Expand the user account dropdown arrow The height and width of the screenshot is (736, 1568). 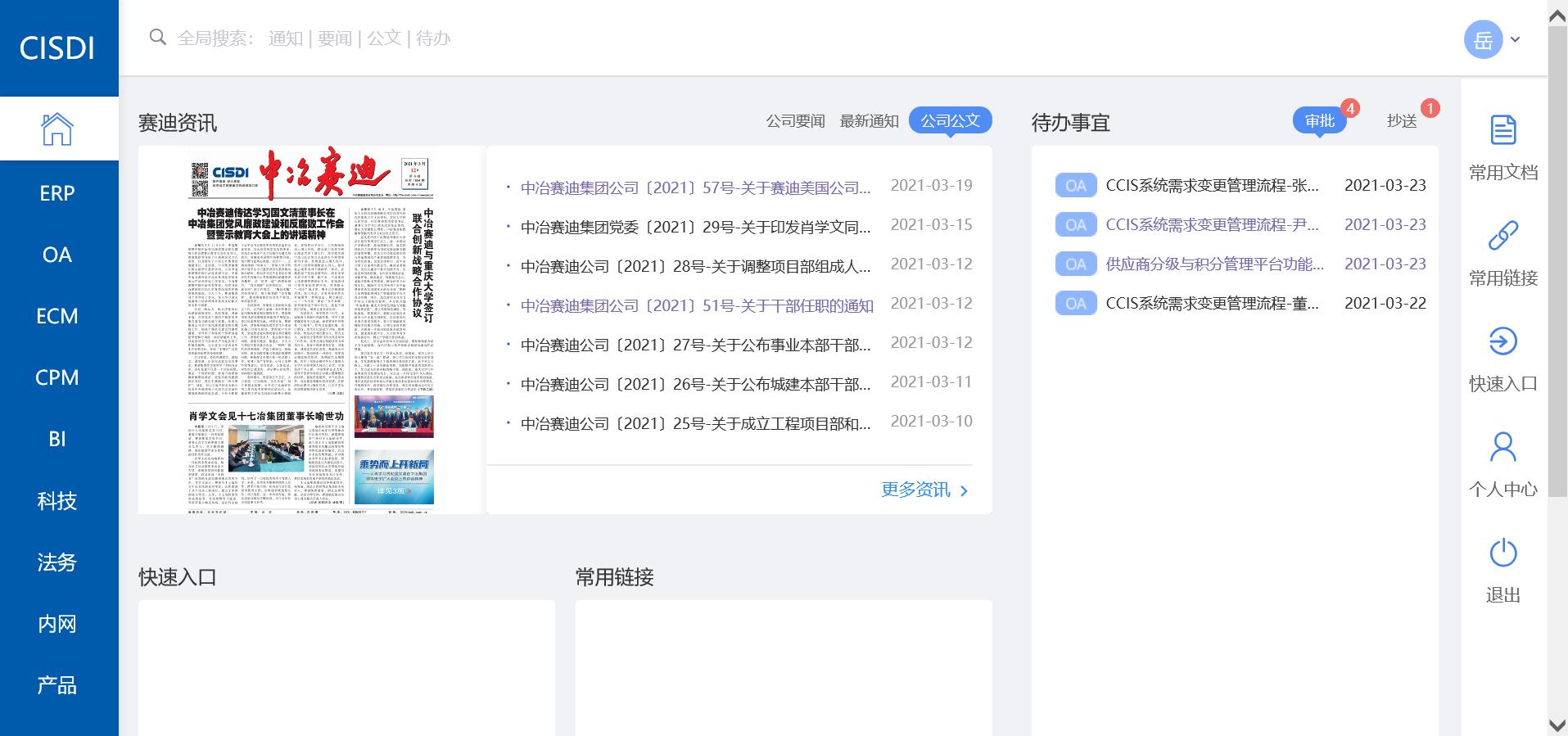pos(1515,39)
